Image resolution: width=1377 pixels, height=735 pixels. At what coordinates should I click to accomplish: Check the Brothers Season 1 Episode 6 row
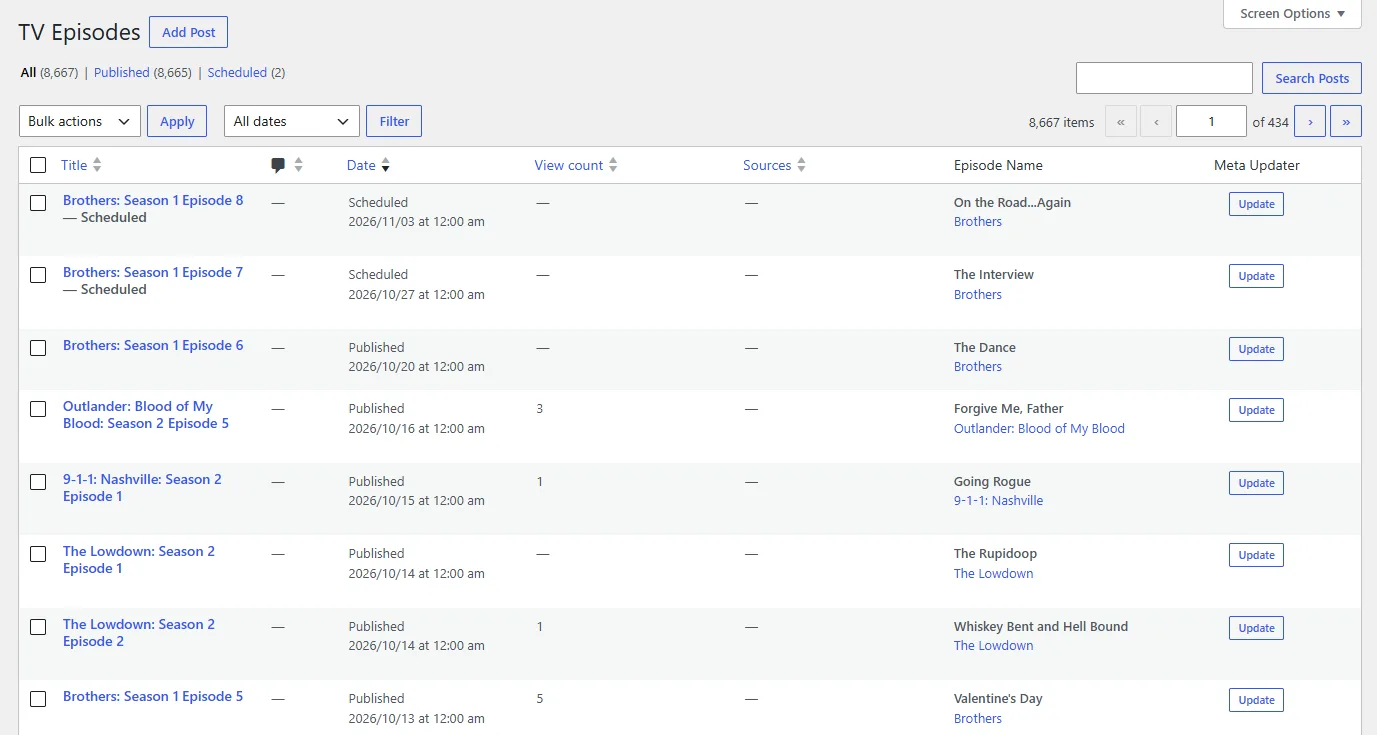[x=38, y=348]
